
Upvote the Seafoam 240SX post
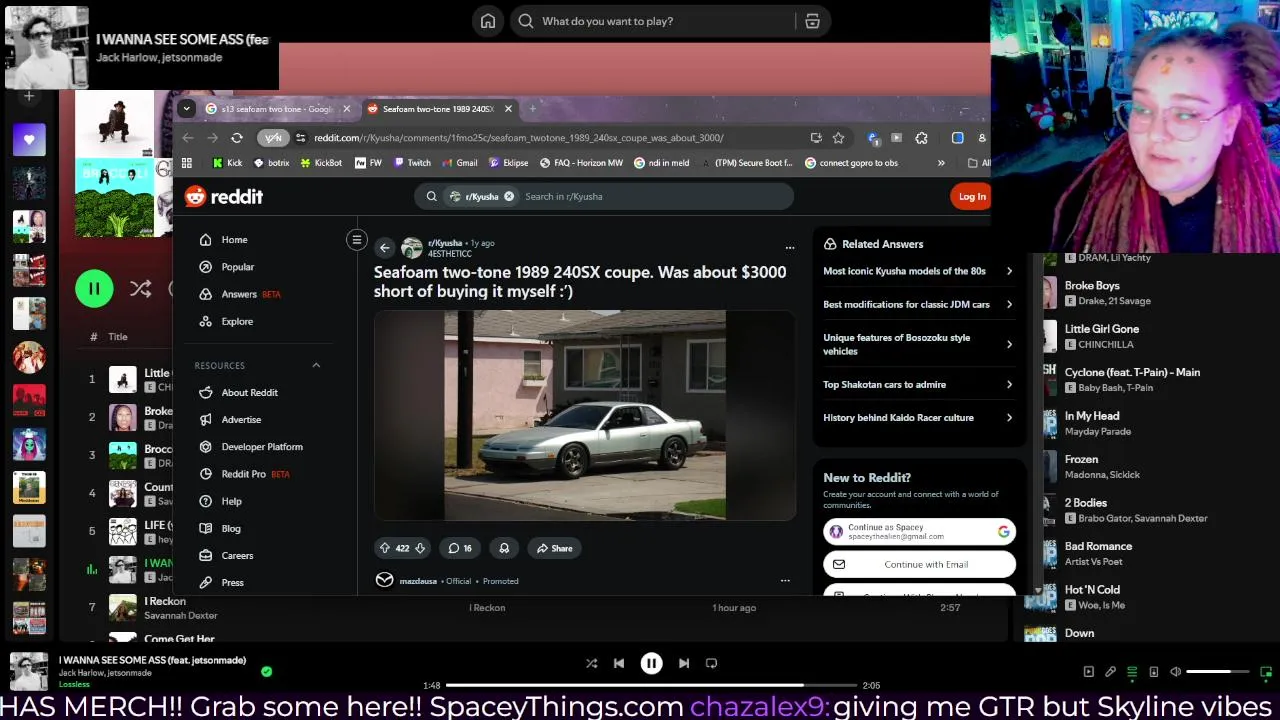pos(385,548)
